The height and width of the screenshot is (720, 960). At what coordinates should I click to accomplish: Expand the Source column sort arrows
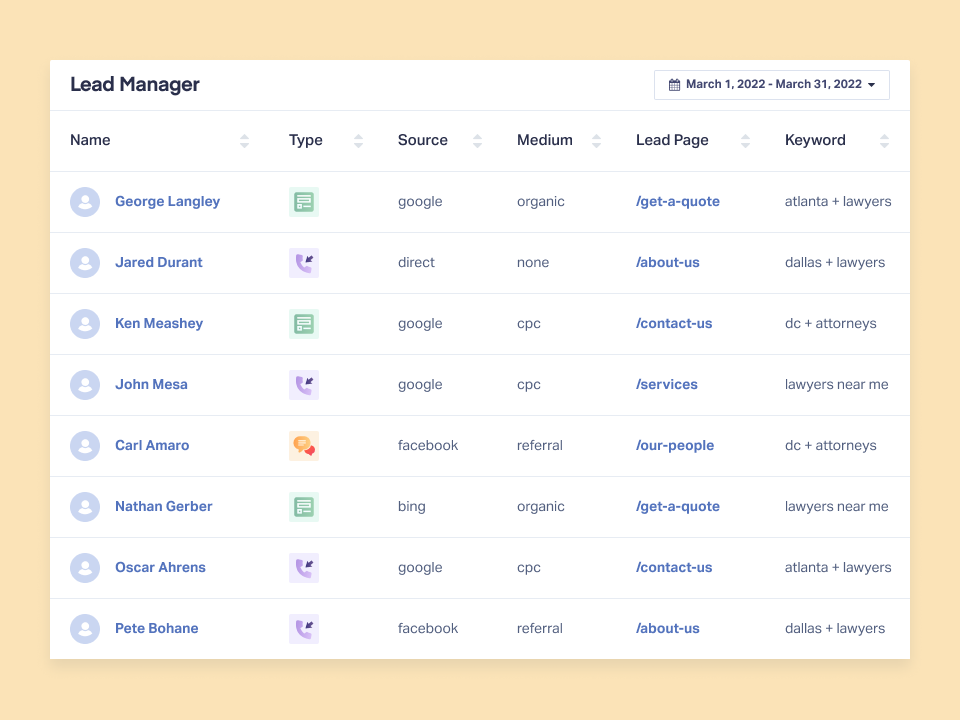point(477,140)
